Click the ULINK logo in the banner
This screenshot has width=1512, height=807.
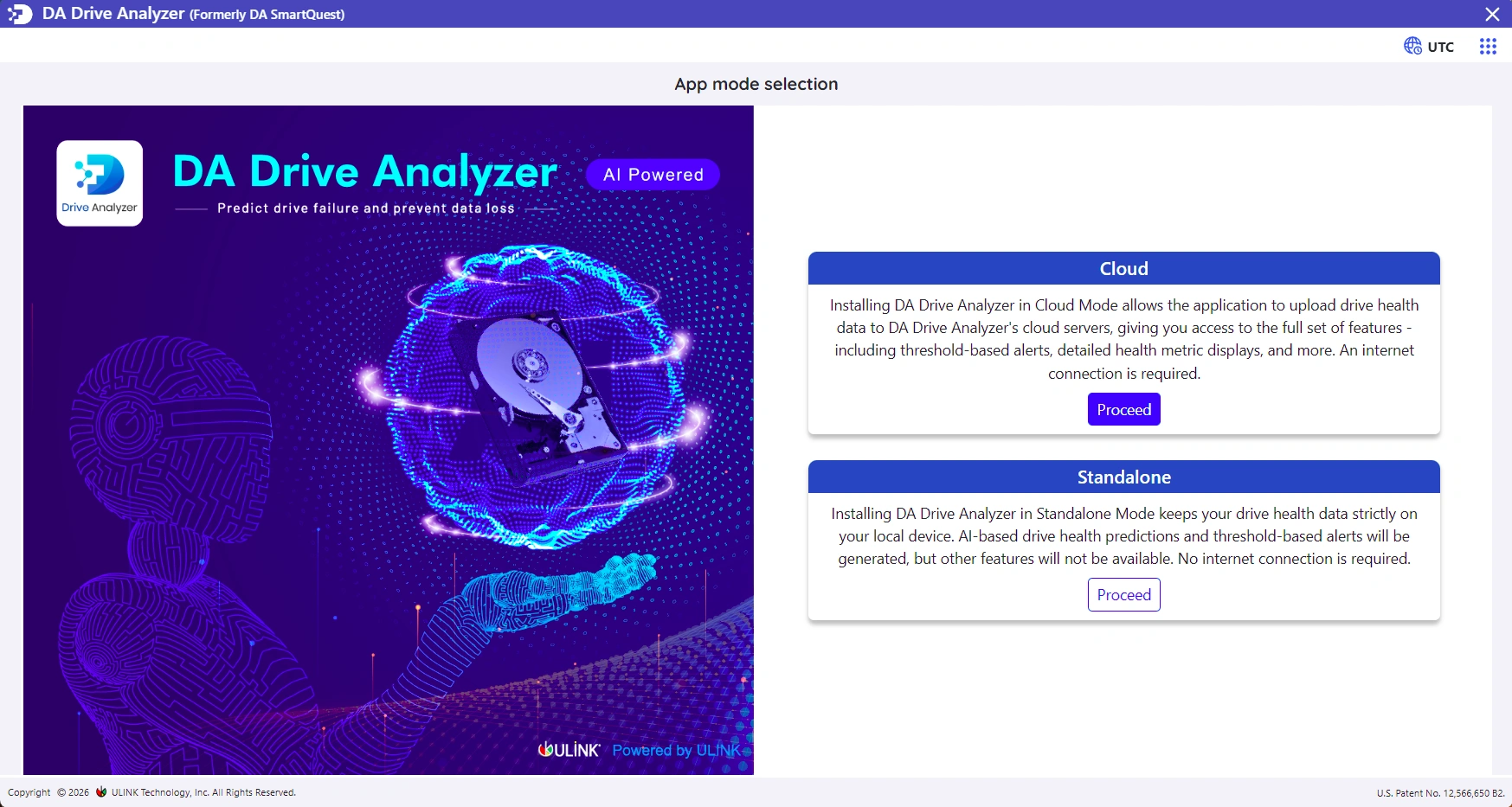click(x=569, y=750)
